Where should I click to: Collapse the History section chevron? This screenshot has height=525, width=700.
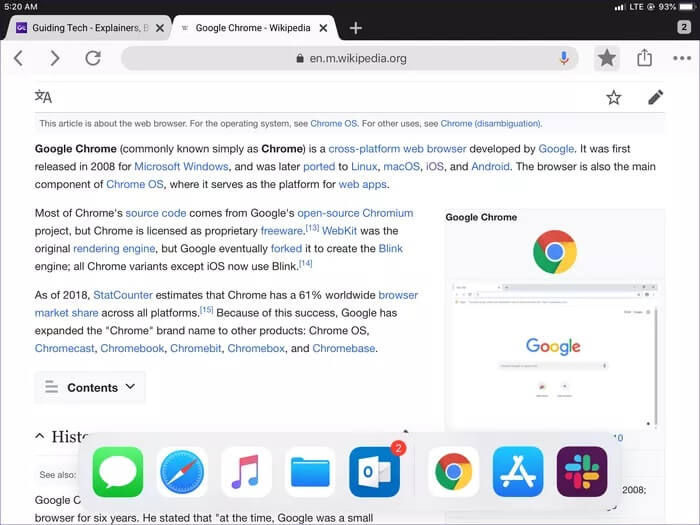coord(39,436)
